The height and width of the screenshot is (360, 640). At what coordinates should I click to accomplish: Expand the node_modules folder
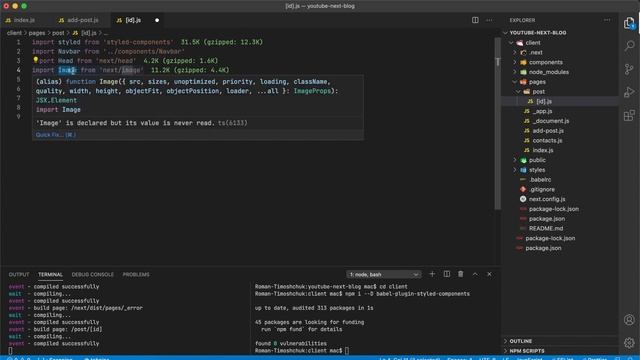(515, 72)
